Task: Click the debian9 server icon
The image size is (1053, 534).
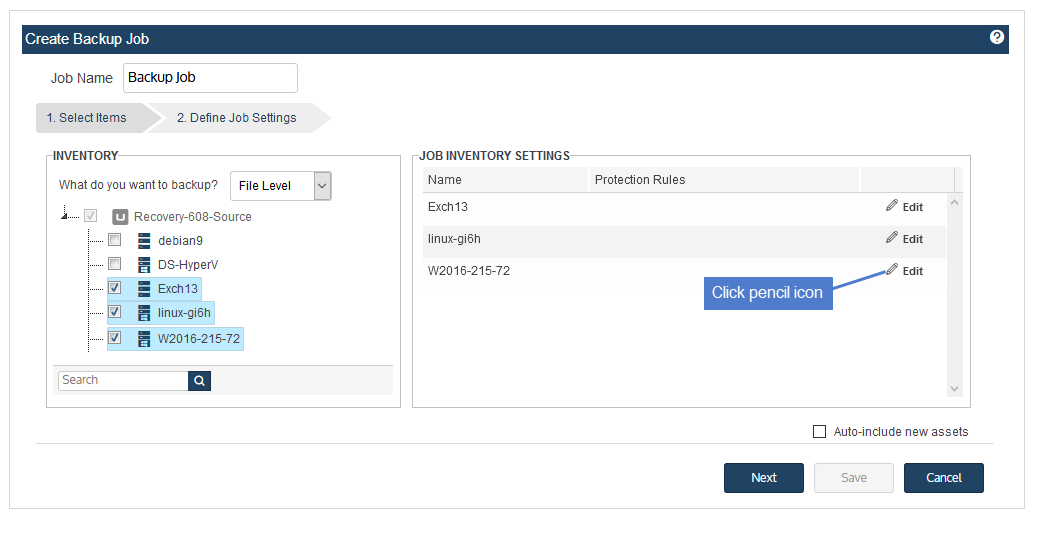Action: [x=144, y=240]
